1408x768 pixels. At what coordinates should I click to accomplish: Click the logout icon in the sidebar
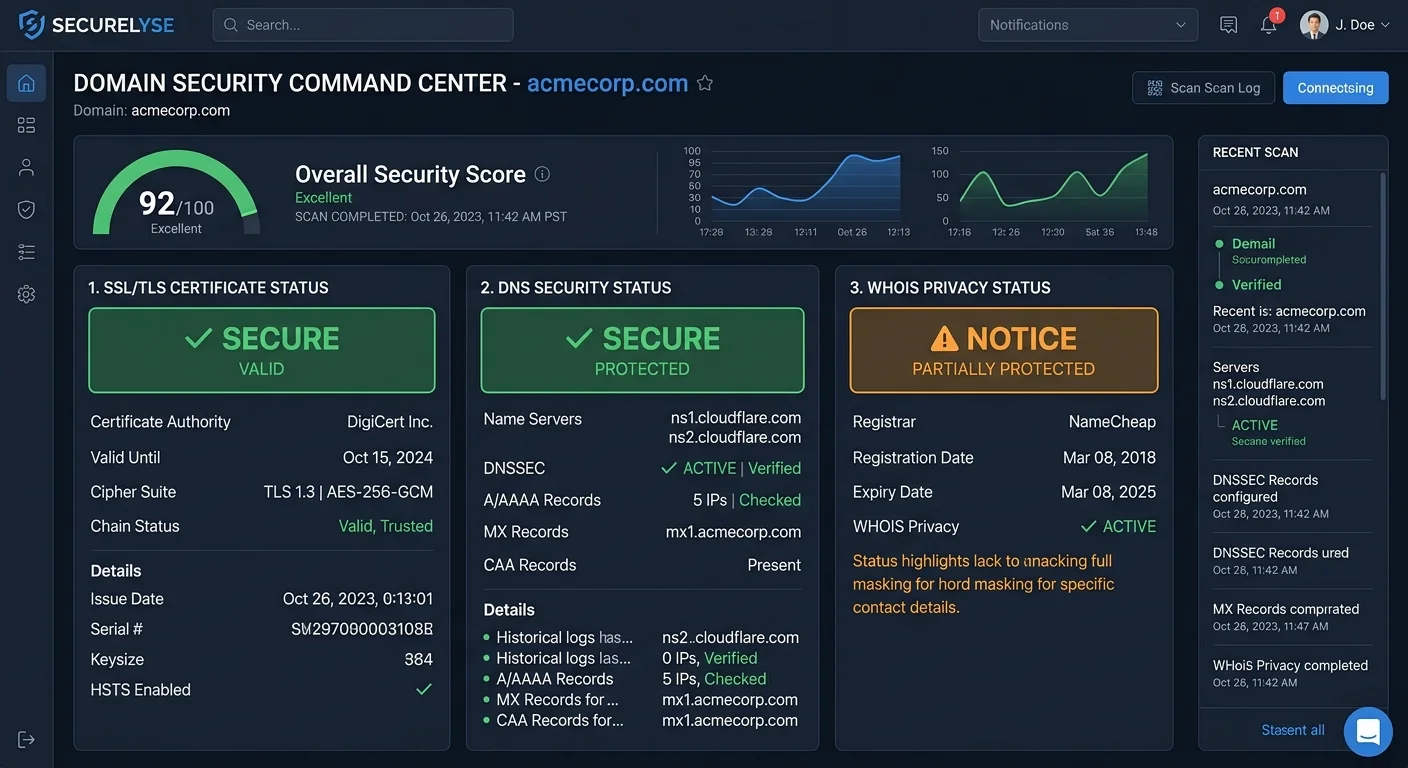click(x=26, y=739)
